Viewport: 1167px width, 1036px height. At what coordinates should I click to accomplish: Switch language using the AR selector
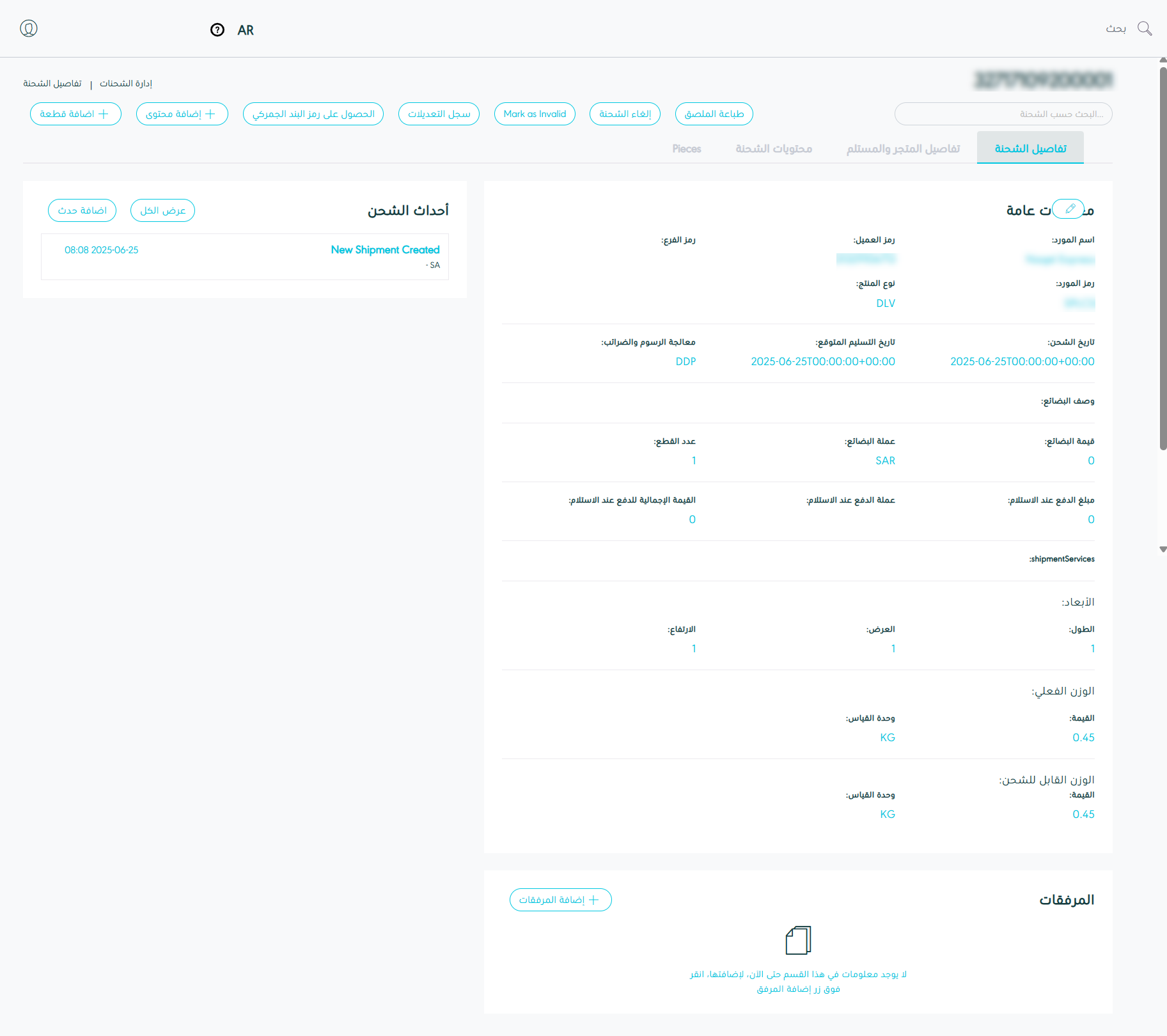(246, 30)
